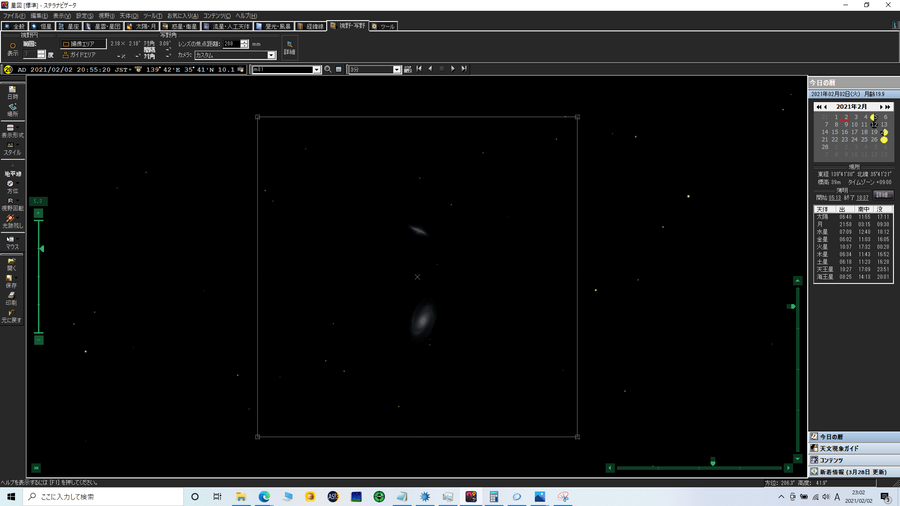900x506 pixels.
Task: Jump to previous year in calendar
Action: point(818,107)
